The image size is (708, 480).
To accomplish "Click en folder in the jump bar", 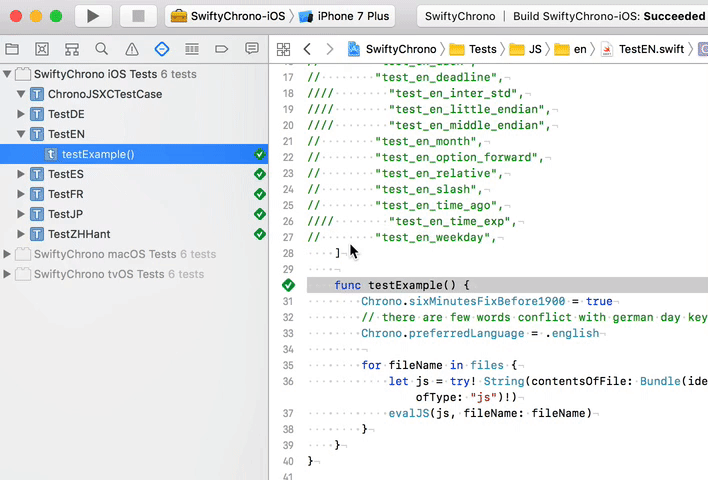I will [x=570, y=49].
